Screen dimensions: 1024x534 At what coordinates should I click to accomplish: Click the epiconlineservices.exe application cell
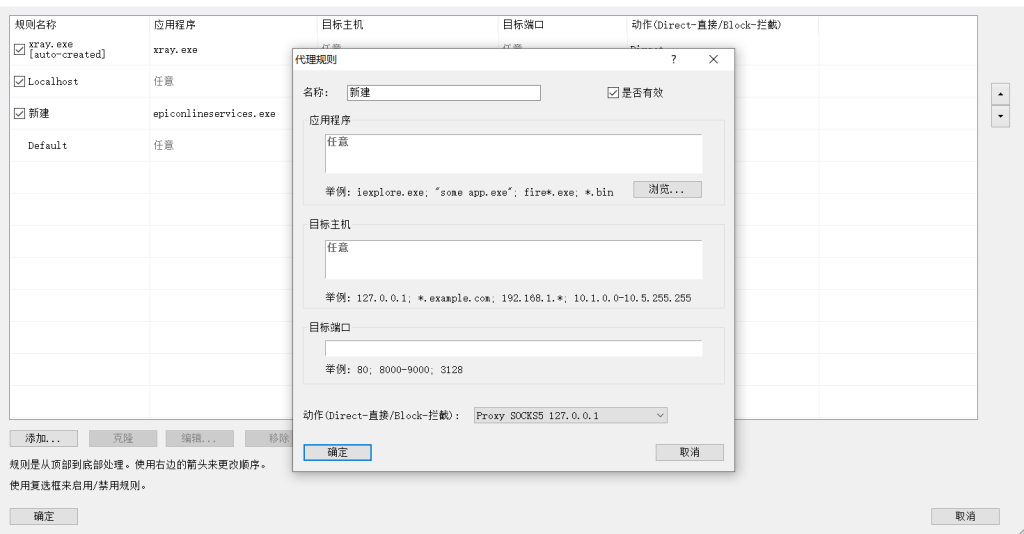(x=214, y=114)
